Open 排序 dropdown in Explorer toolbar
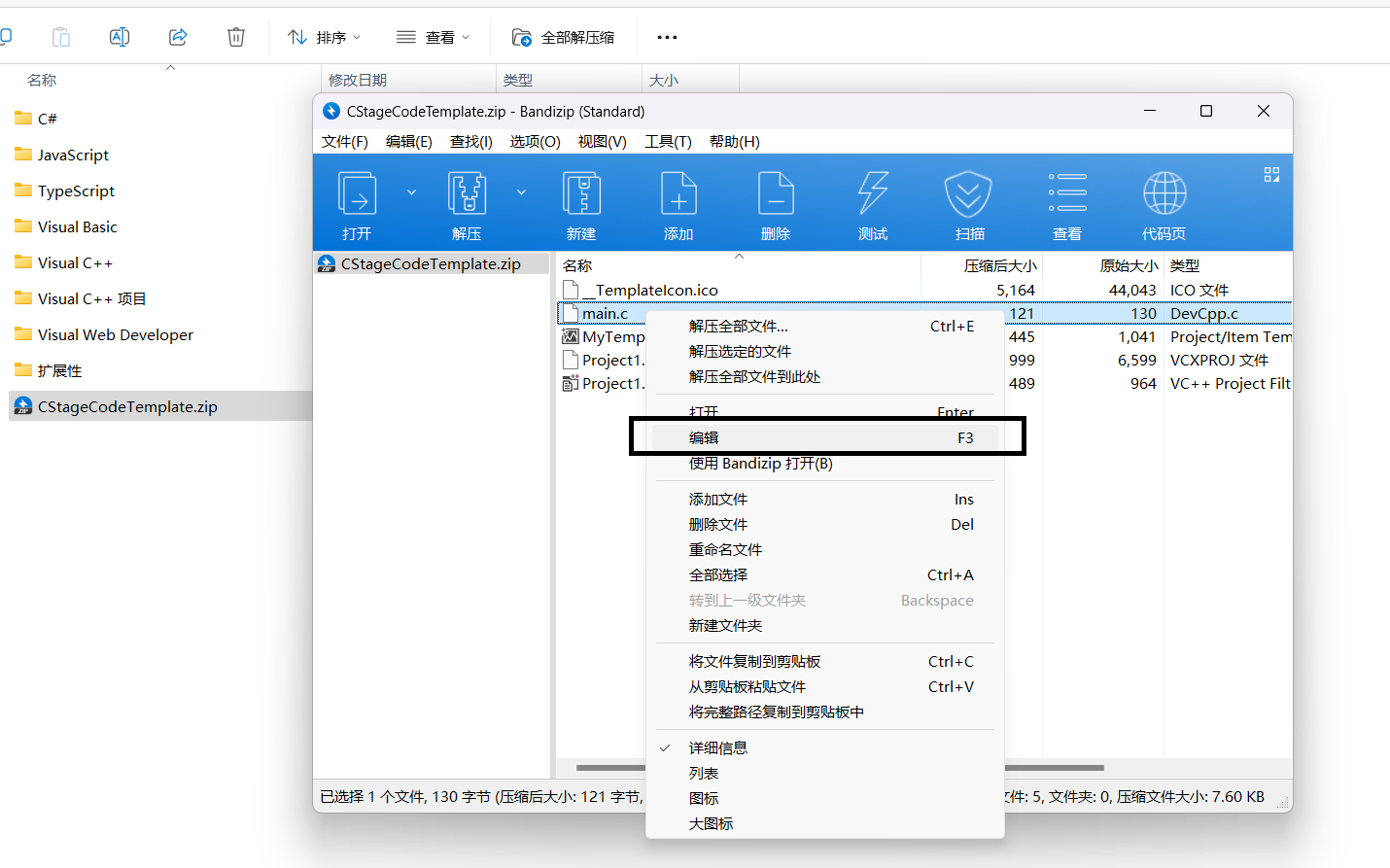Image resolution: width=1390 pixels, height=868 pixels. 325,37
